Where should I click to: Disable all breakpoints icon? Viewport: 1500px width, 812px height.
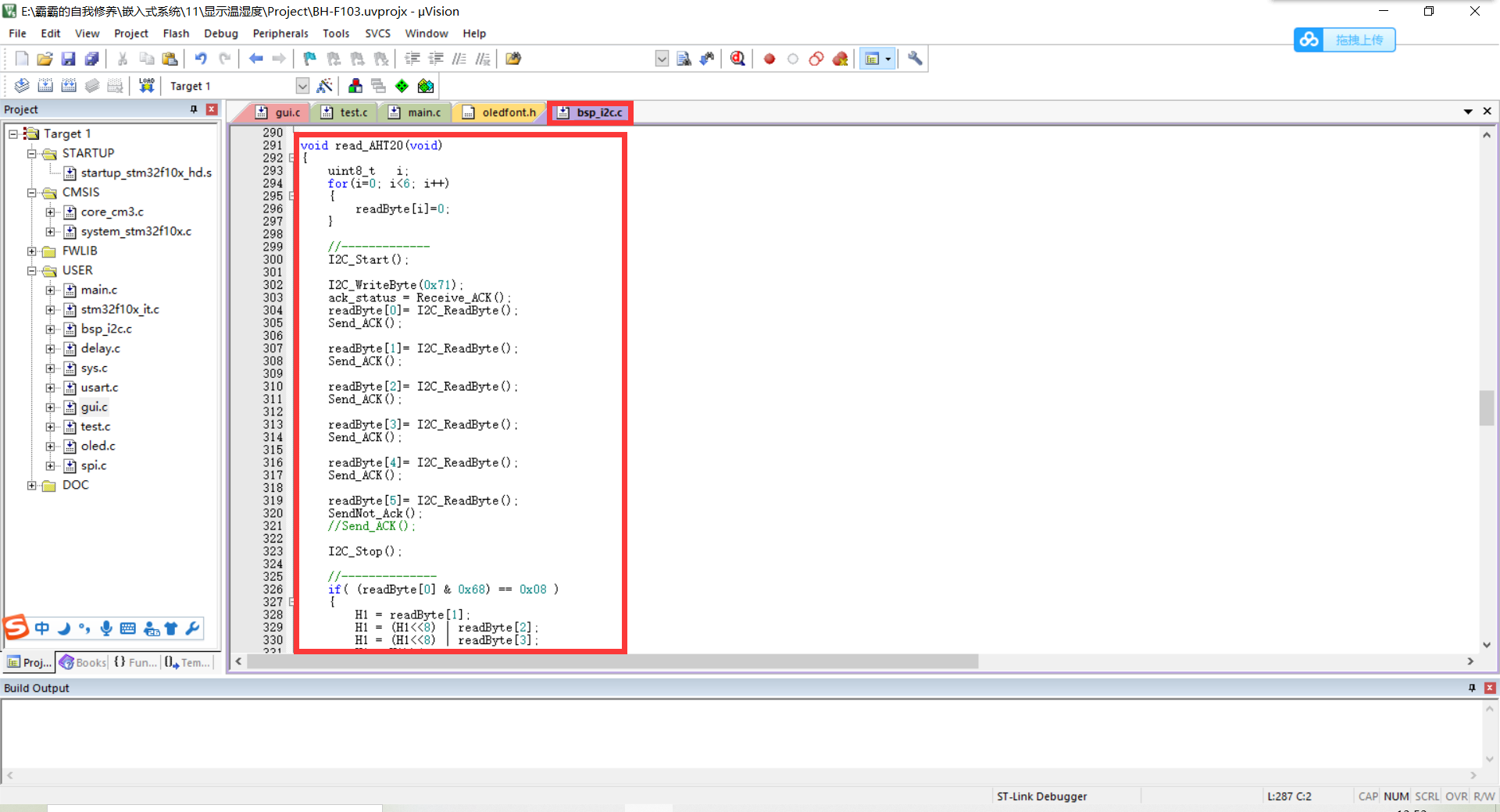tap(816, 59)
